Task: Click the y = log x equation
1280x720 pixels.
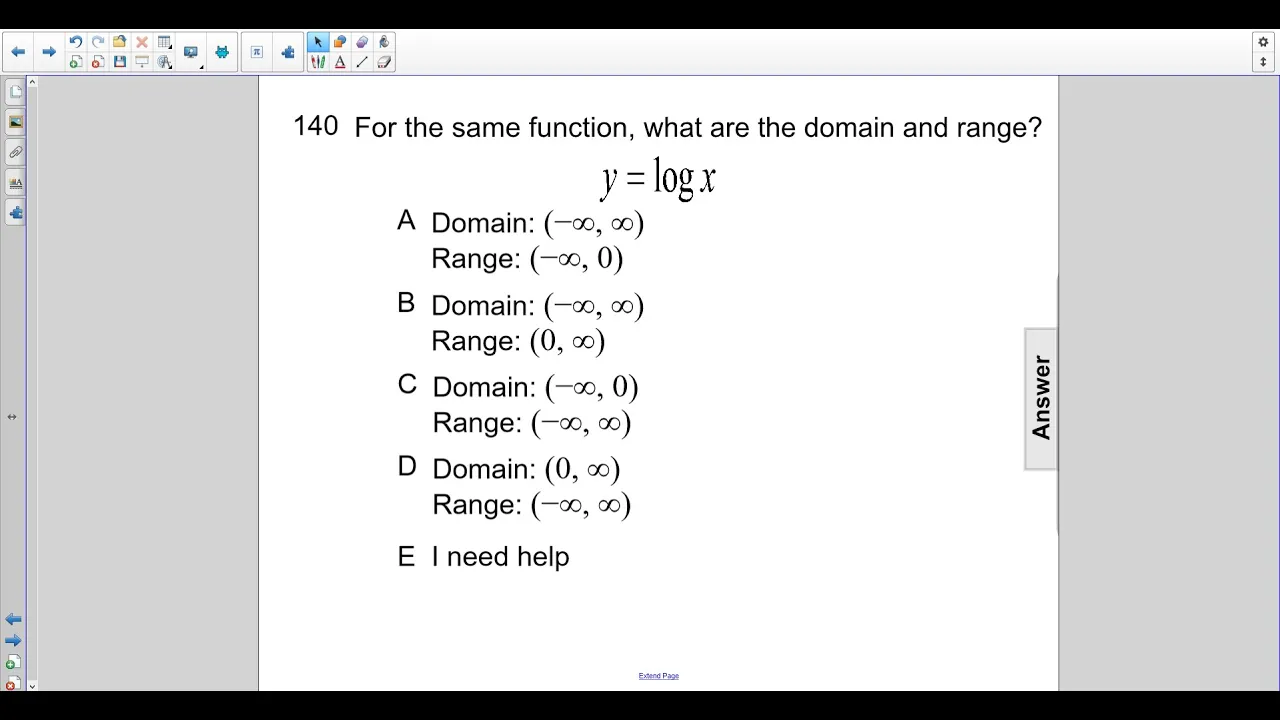Action: 658,179
